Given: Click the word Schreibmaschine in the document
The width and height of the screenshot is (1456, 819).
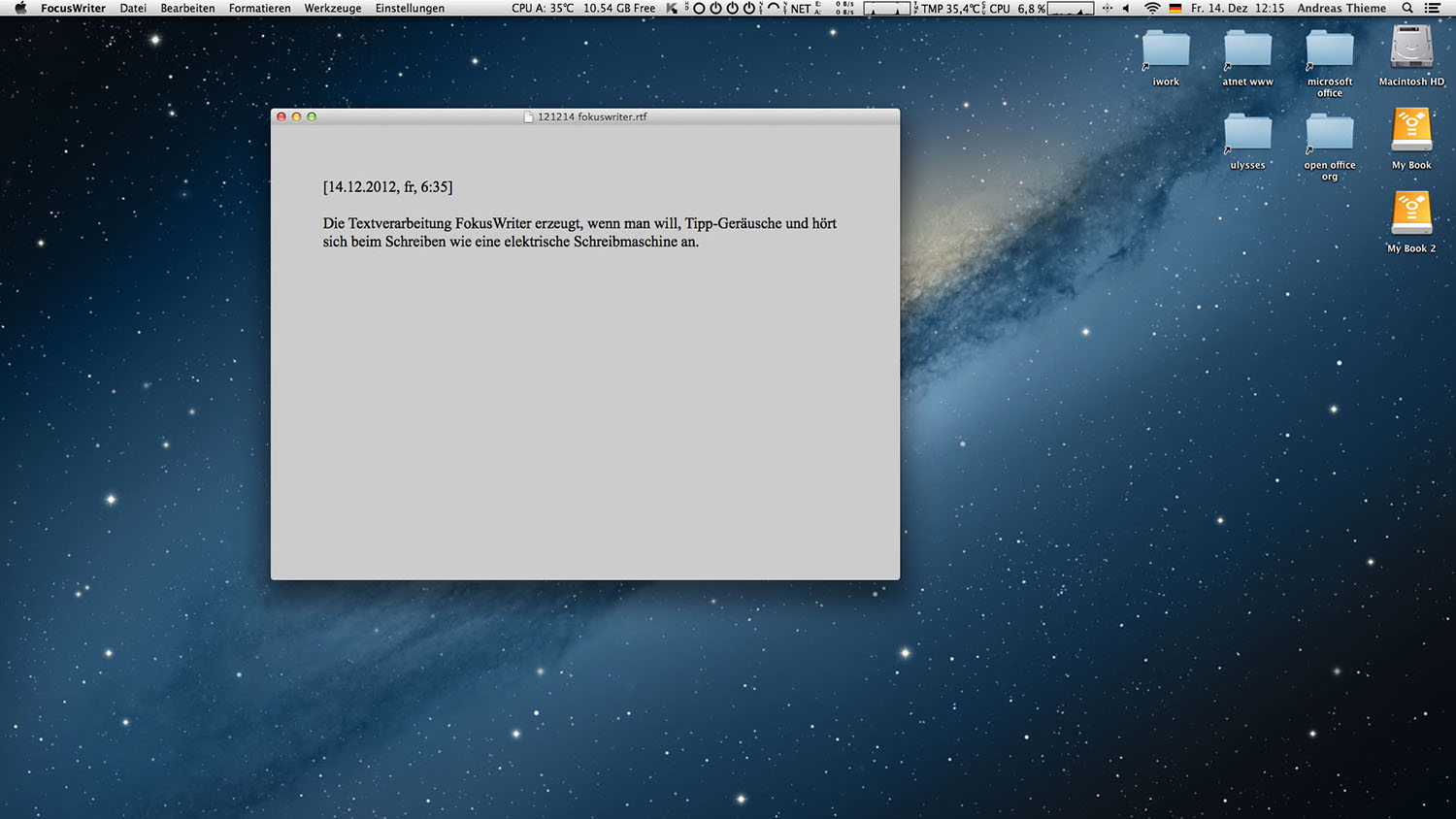Looking at the screenshot, I should click(625, 242).
